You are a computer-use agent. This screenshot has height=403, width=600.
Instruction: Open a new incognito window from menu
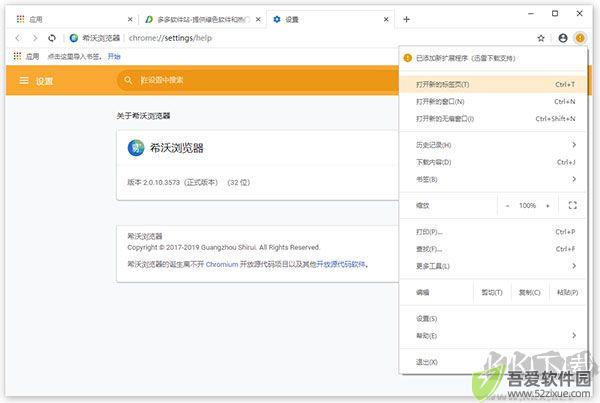[492, 119]
